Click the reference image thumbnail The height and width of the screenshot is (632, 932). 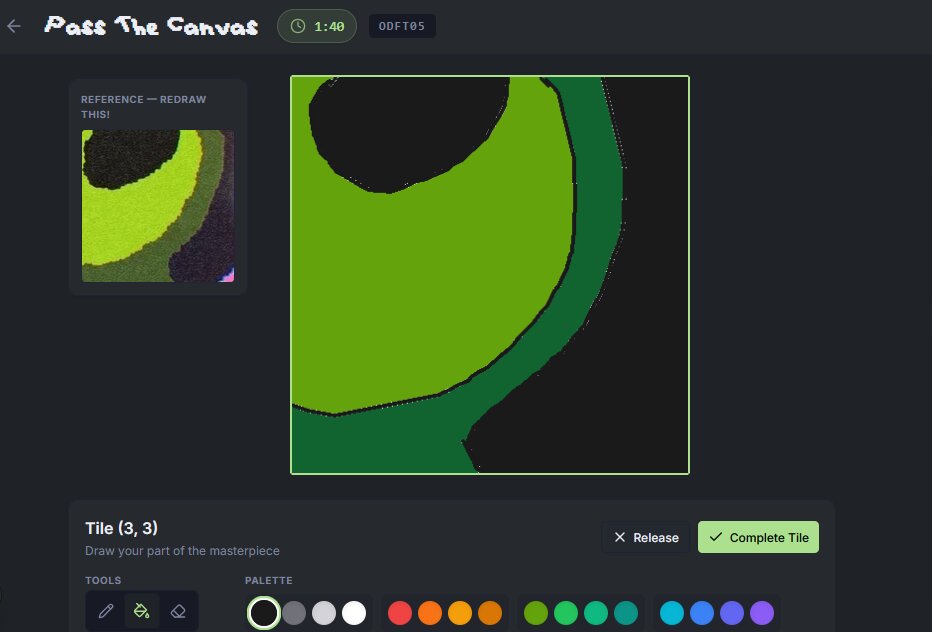[158, 206]
